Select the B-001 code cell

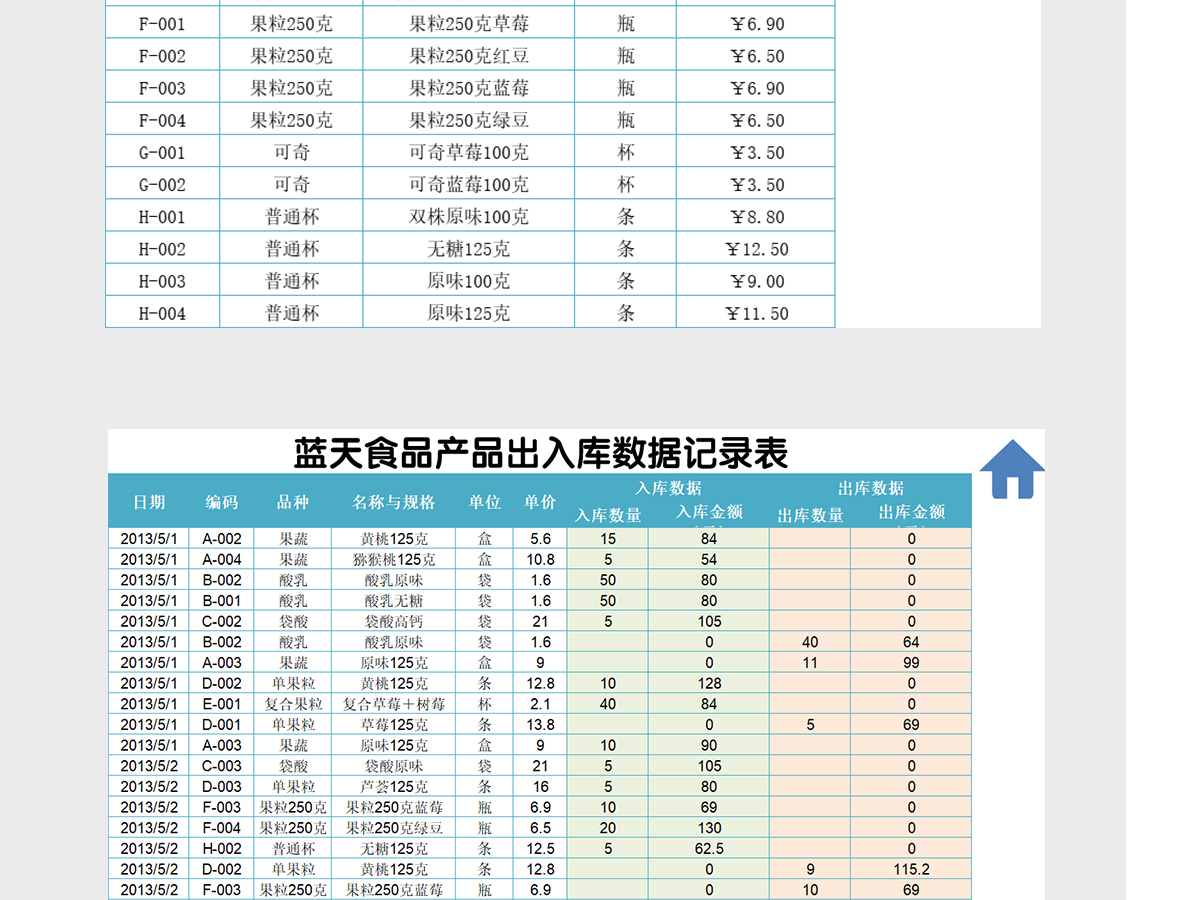(222, 601)
